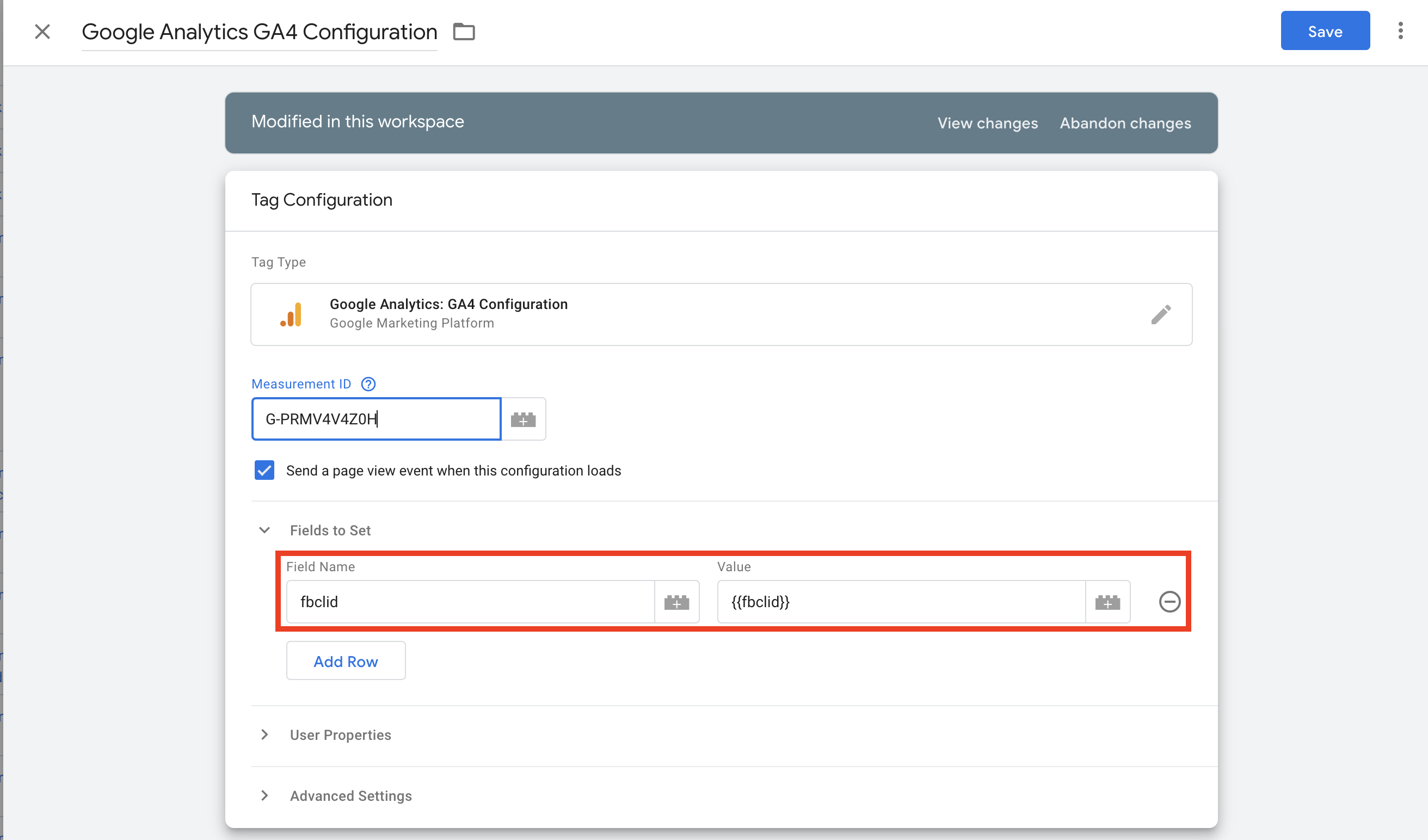Click the Value input containing {{fbclid}}
The width and height of the screenshot is (1428, 840).
[x=901, y=602]
